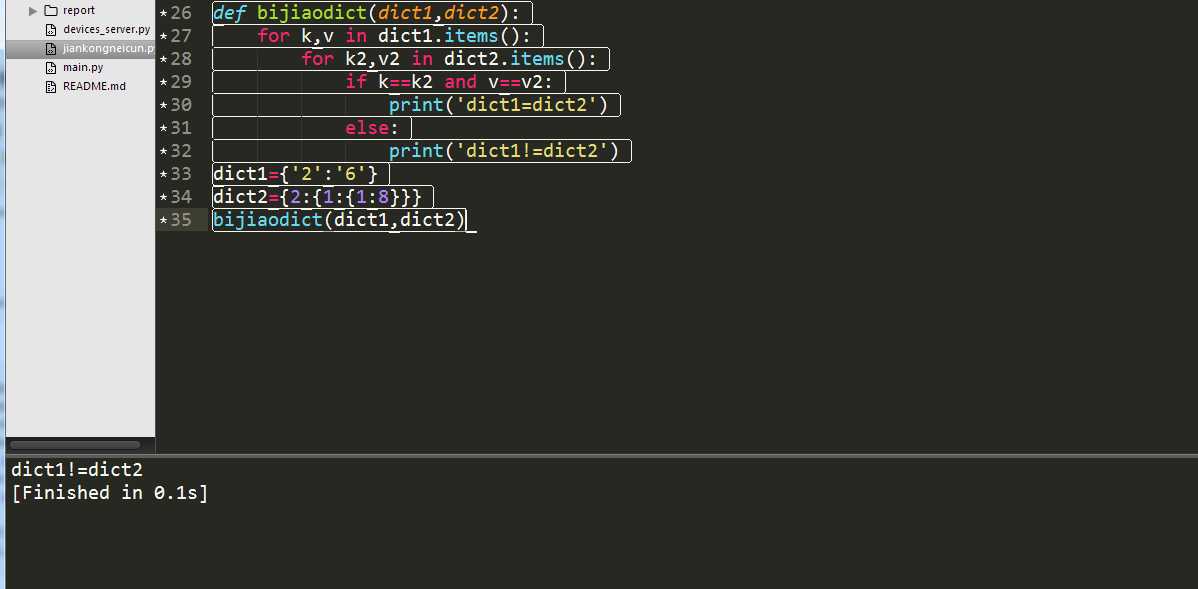Click line number 30 in the gutter
Screen dimensions: 1198x589
(x=181, y=105)
